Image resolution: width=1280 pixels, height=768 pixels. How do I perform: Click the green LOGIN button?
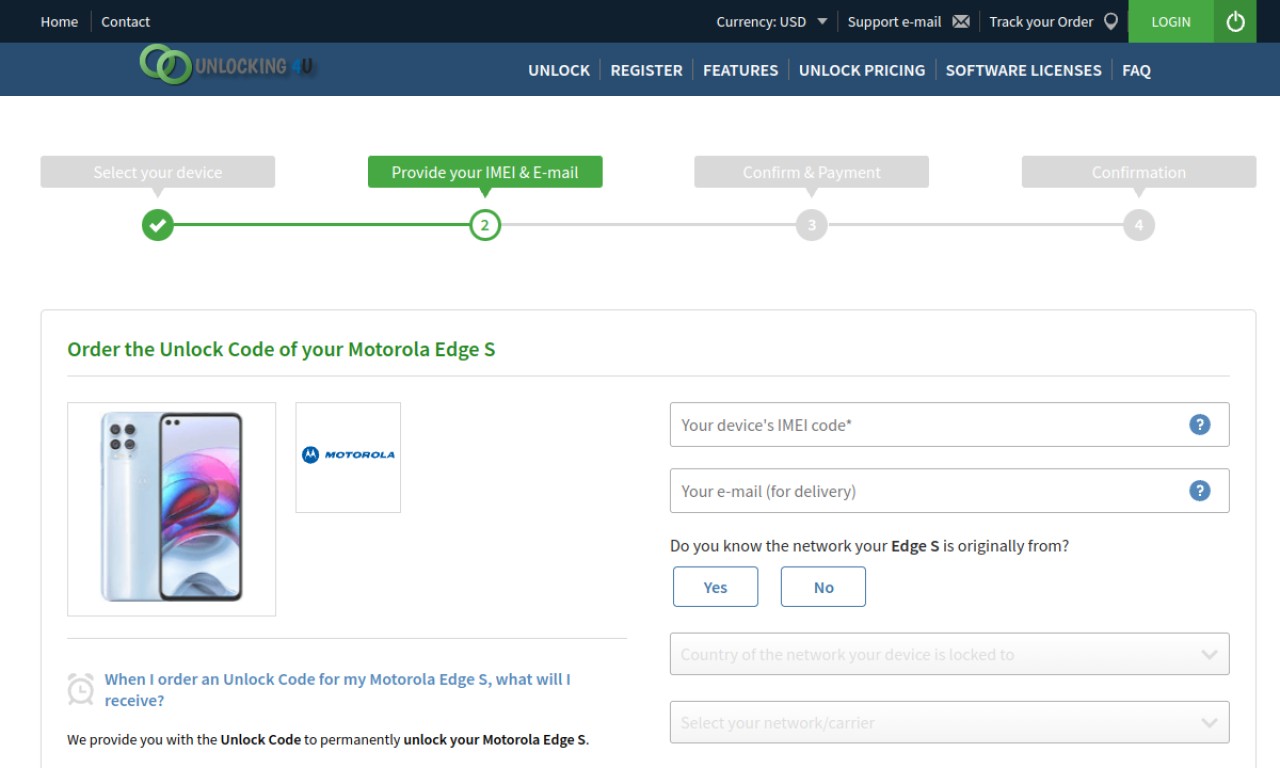pos(1171,21)
